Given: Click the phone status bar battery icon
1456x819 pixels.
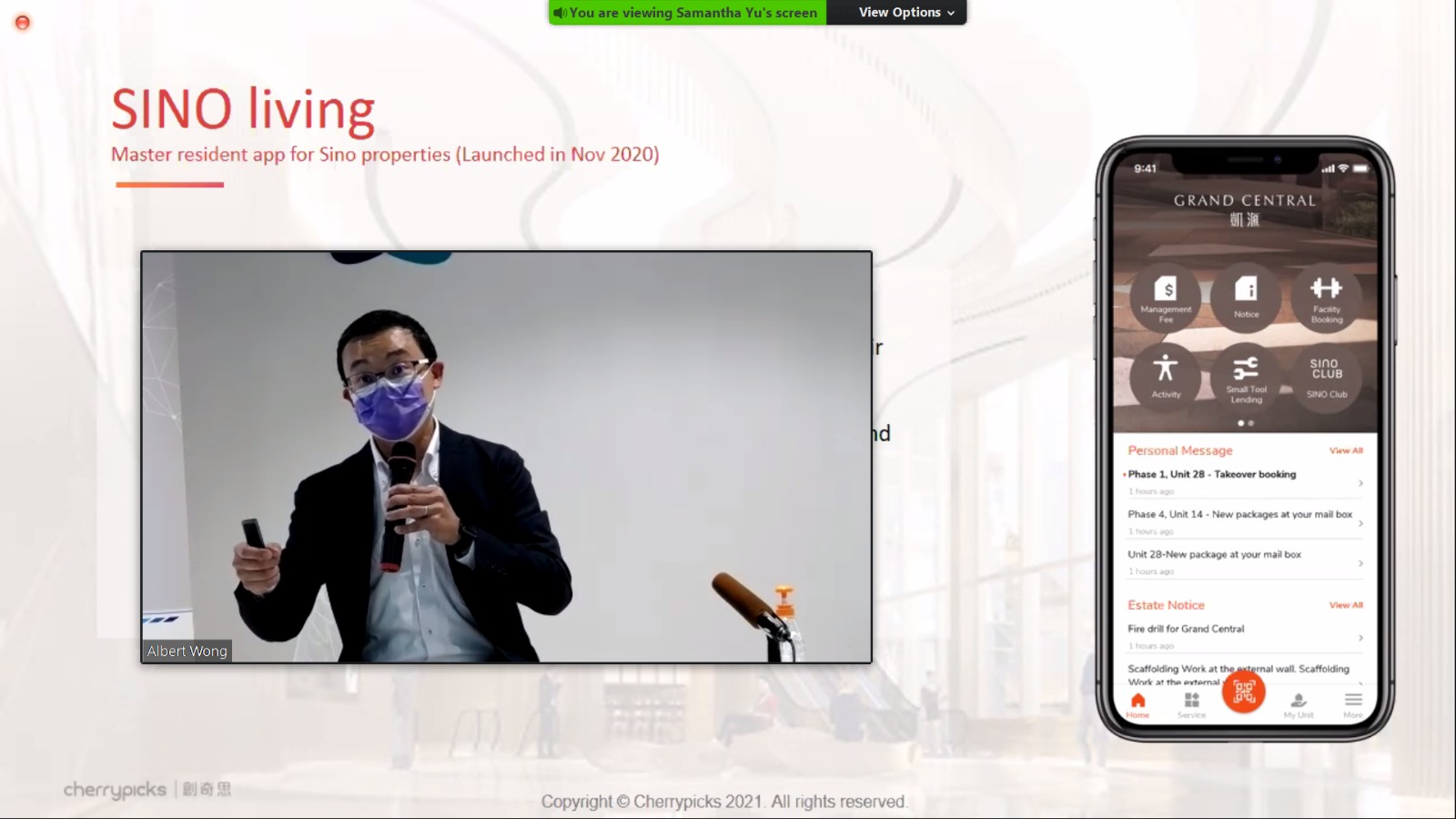Looking at the screenshot, I should pos(1360,168).
